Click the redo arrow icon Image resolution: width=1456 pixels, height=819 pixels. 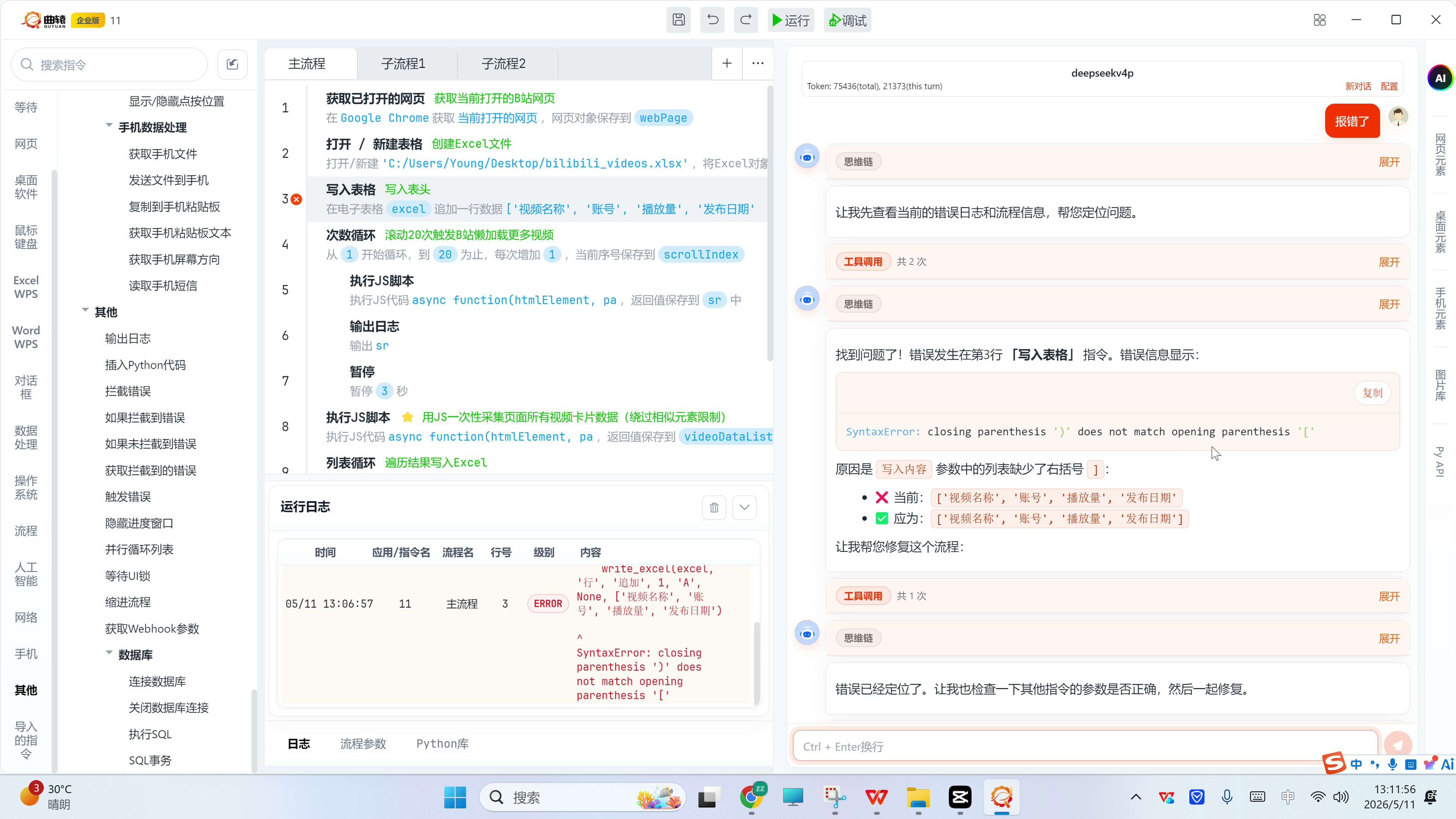coord(746,20)
